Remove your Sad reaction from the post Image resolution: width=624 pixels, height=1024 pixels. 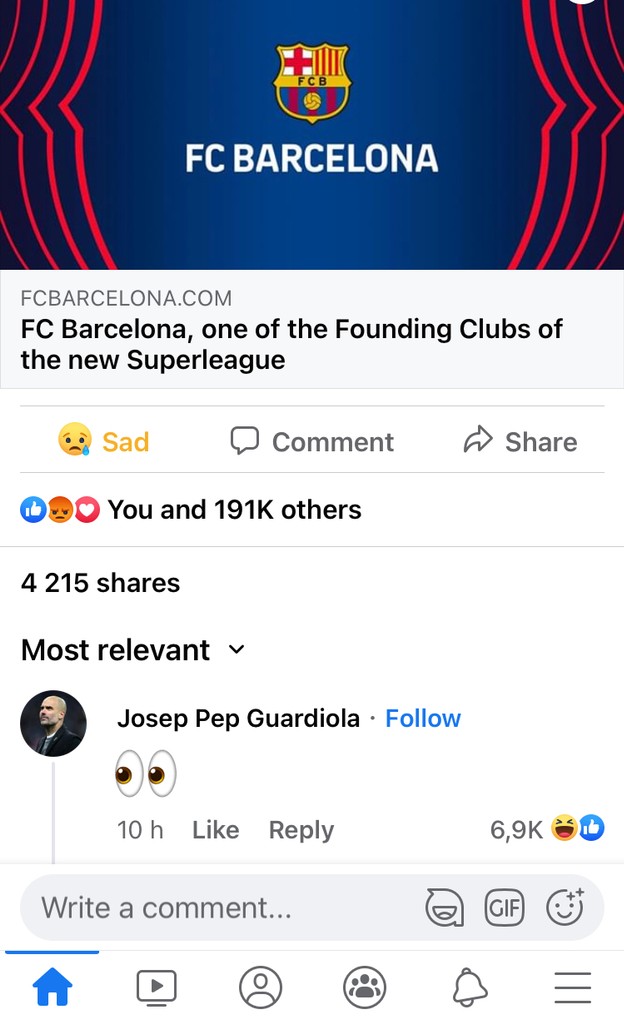tap(103, 440)
